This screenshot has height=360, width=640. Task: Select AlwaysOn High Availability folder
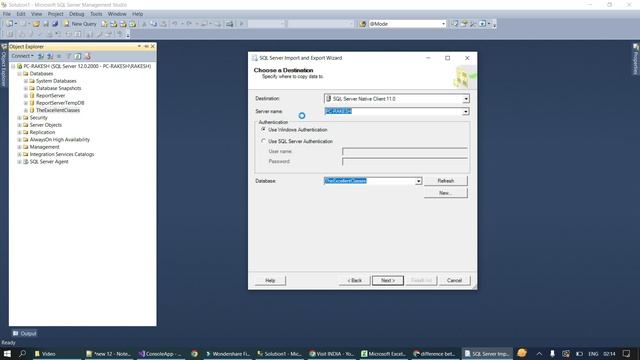(60, 140)
